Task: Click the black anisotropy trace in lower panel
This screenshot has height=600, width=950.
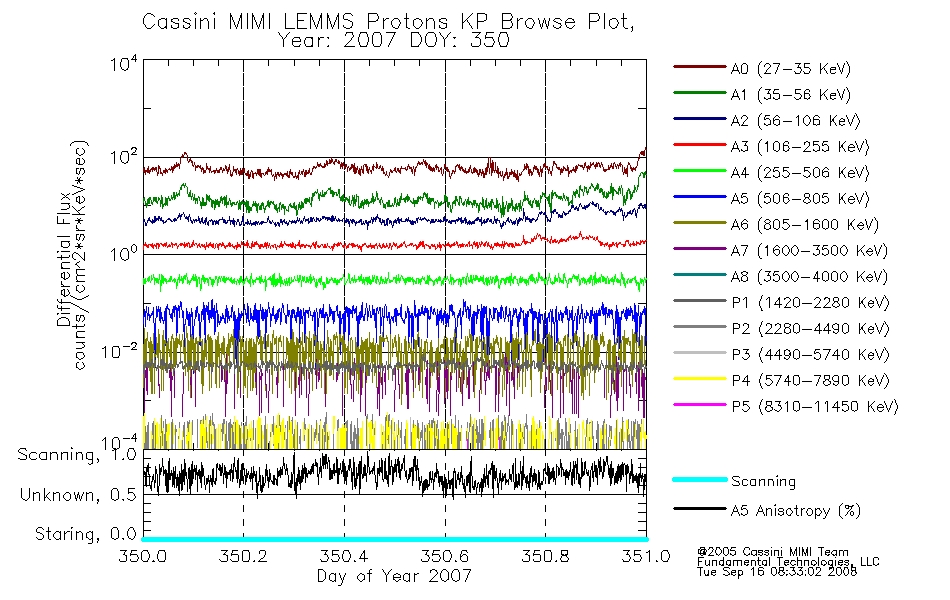Action: [394, 474]
